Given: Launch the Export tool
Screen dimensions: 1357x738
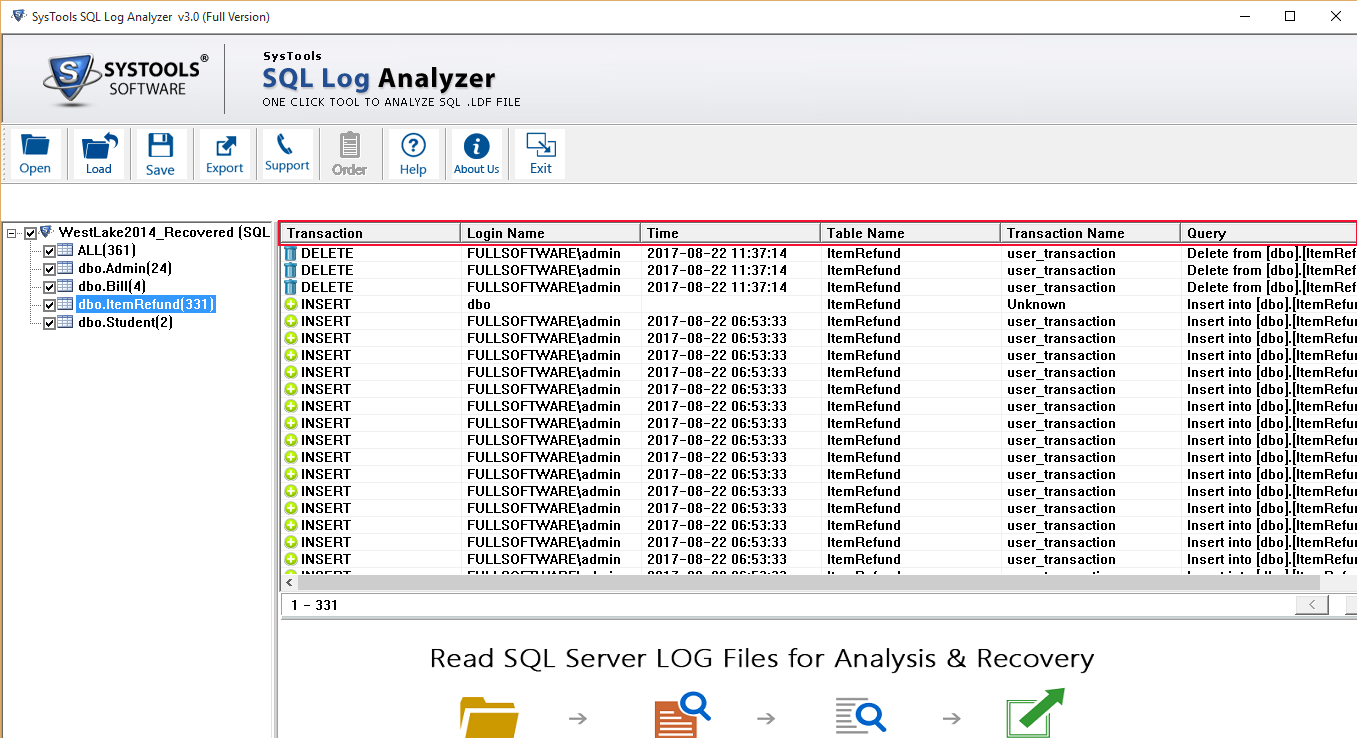Looking at the screenshot, I should (225, 154).
